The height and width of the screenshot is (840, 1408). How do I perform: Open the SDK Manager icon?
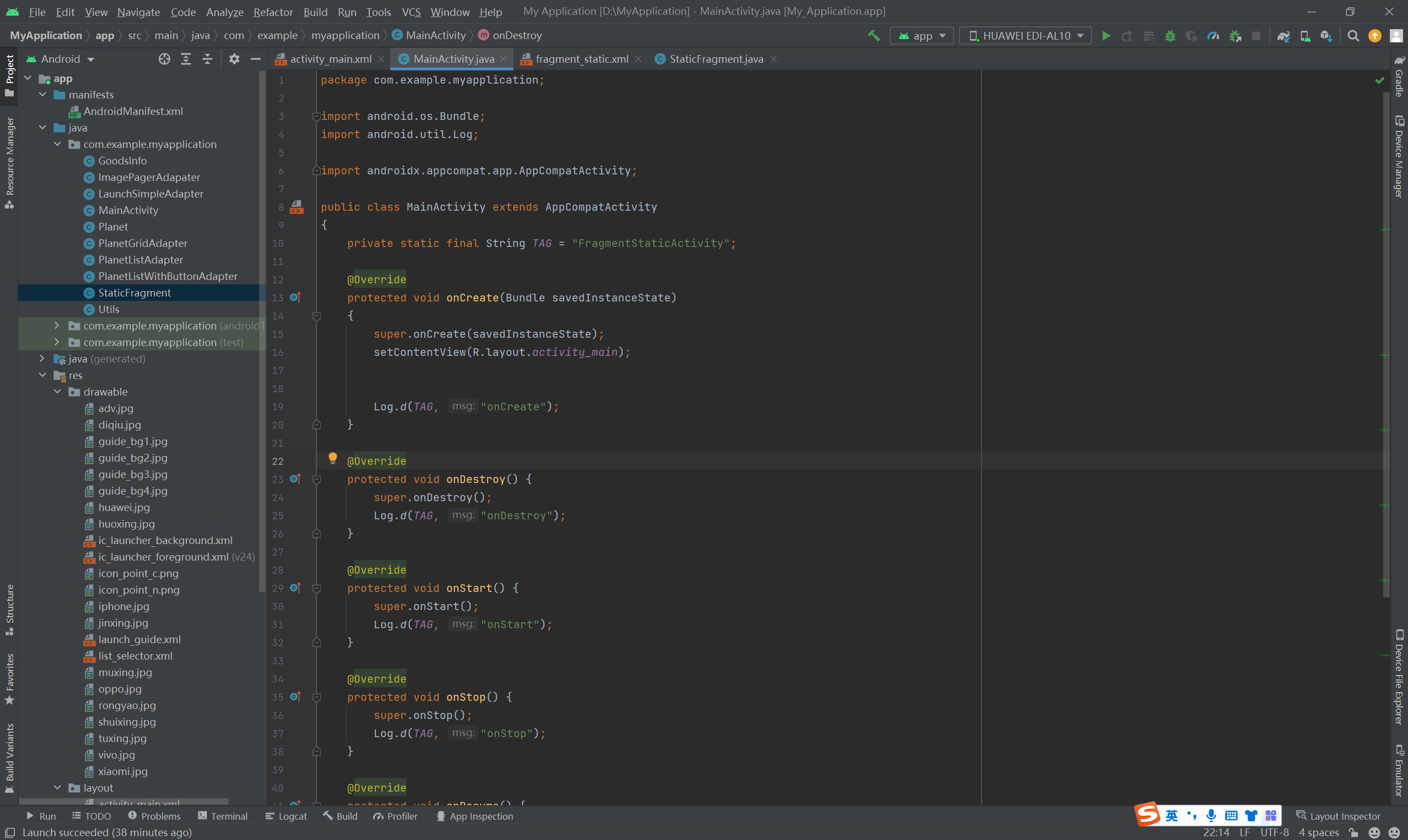pyautogui.click(x=1327, y=36)
